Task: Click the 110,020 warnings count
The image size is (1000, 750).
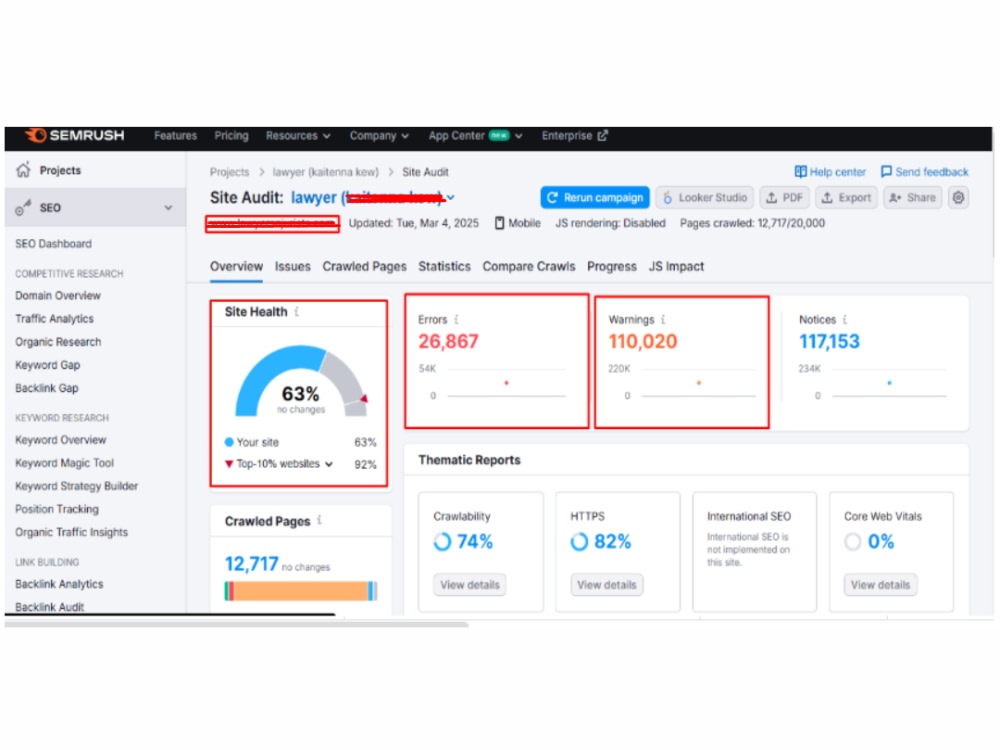Action: tap(643, 341)
